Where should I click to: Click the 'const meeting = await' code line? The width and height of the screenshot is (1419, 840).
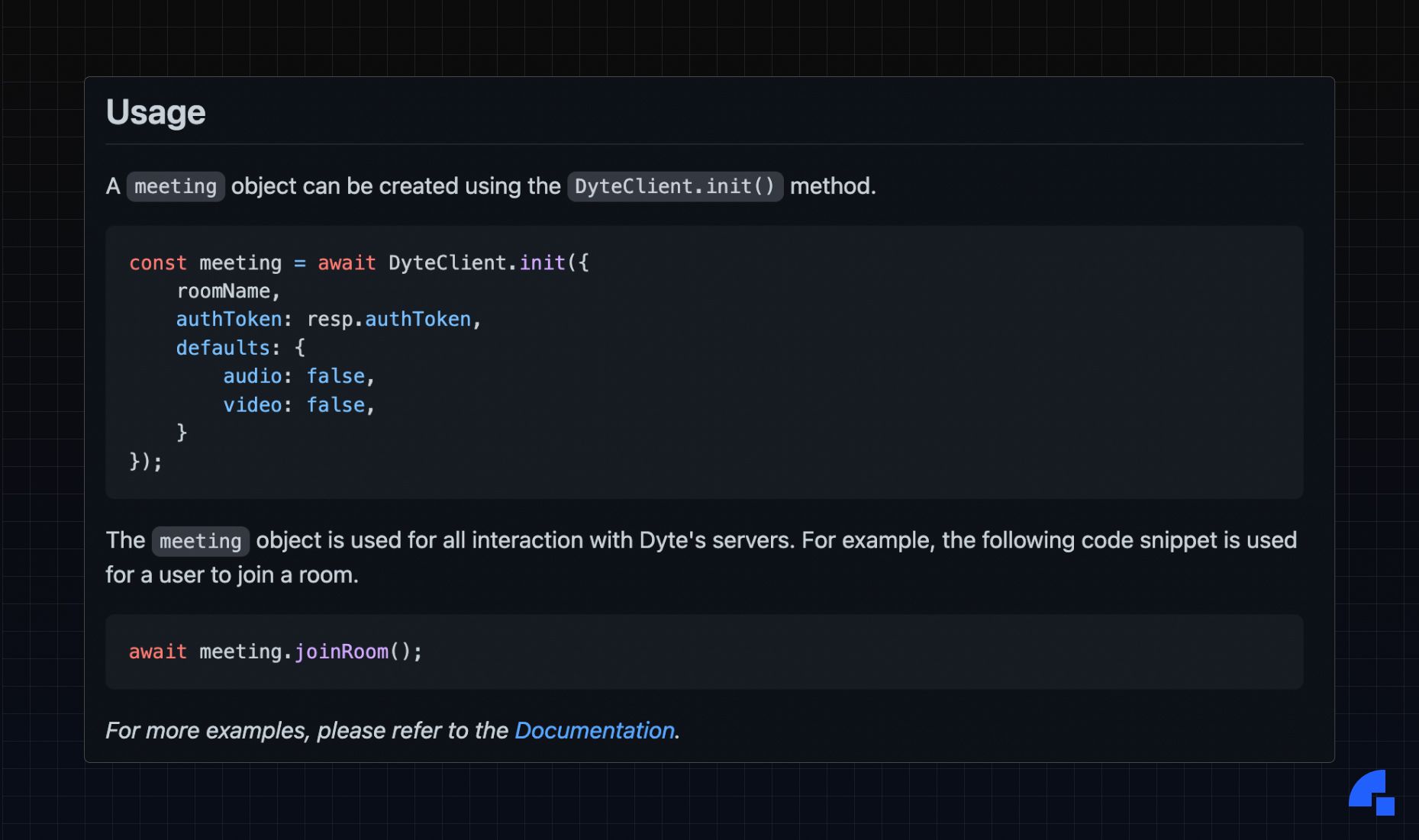tap(359, 263)
